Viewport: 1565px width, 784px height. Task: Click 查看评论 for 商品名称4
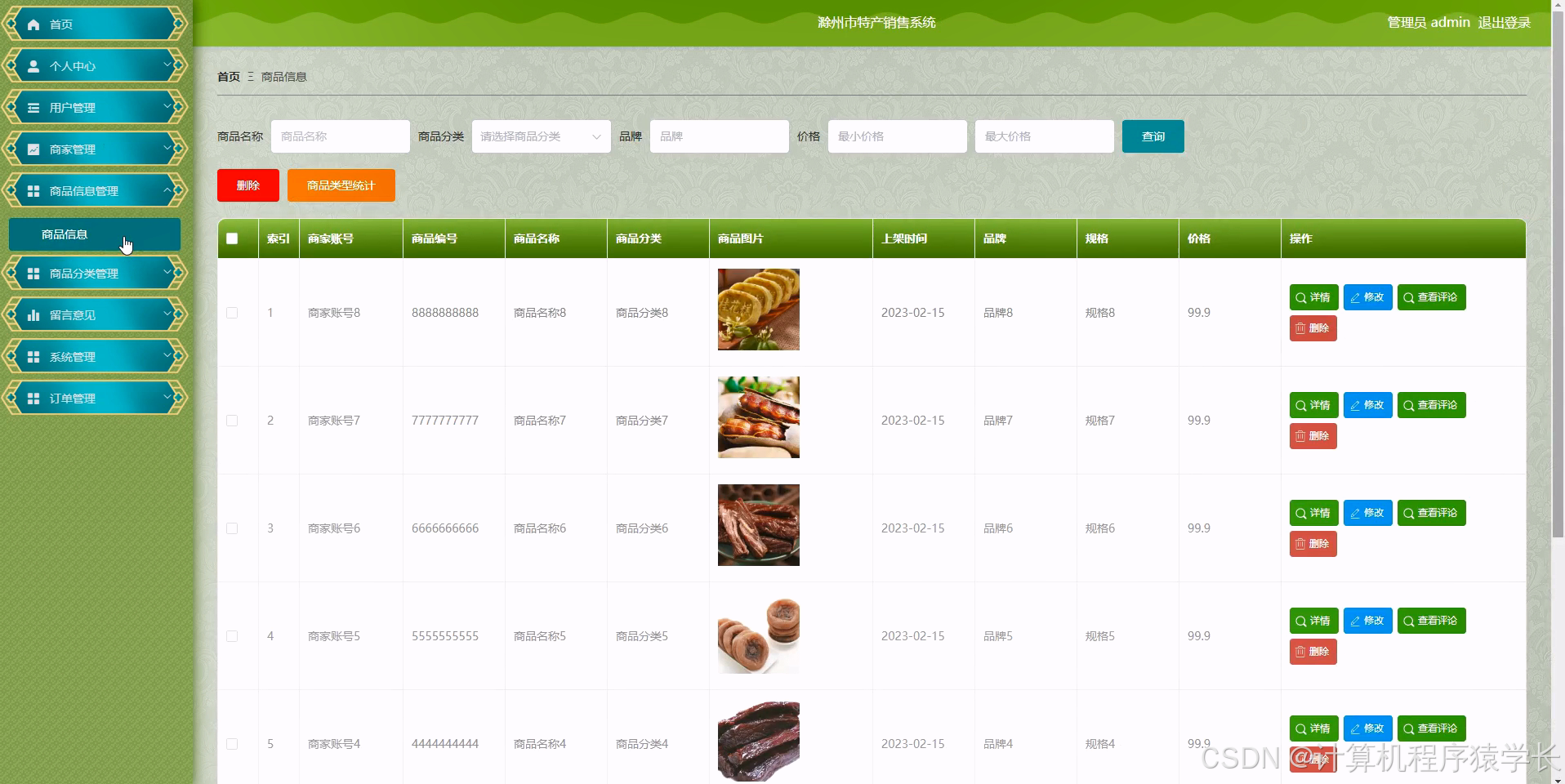pos(1431,728)
